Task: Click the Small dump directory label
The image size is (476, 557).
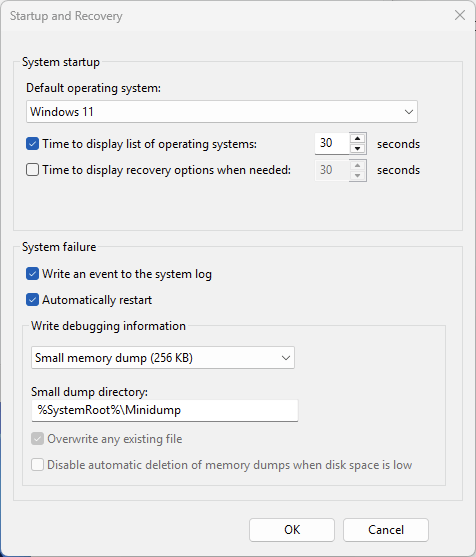Action: pos(90,392)
